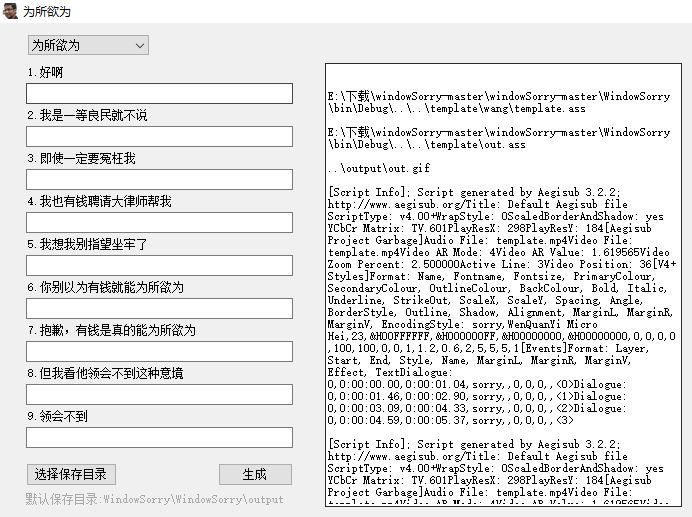This screenshot has width=692, height=517.
Task: Click the label 4.我也有钱聘请大律师帮我
Action: [99, 201]
